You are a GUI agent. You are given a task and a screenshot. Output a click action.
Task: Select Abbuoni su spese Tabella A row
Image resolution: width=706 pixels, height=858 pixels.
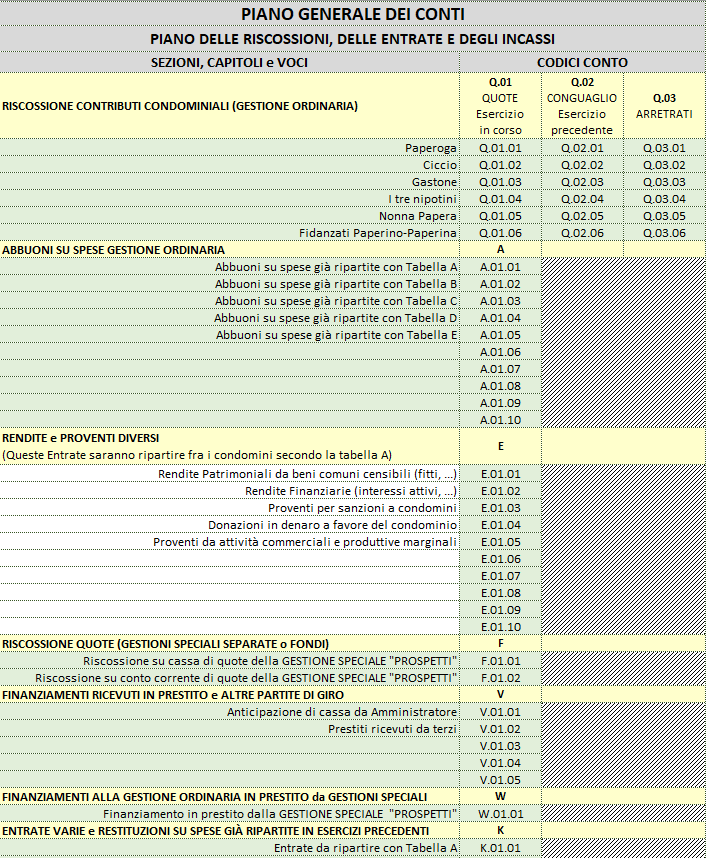click(x=229, y=266)
